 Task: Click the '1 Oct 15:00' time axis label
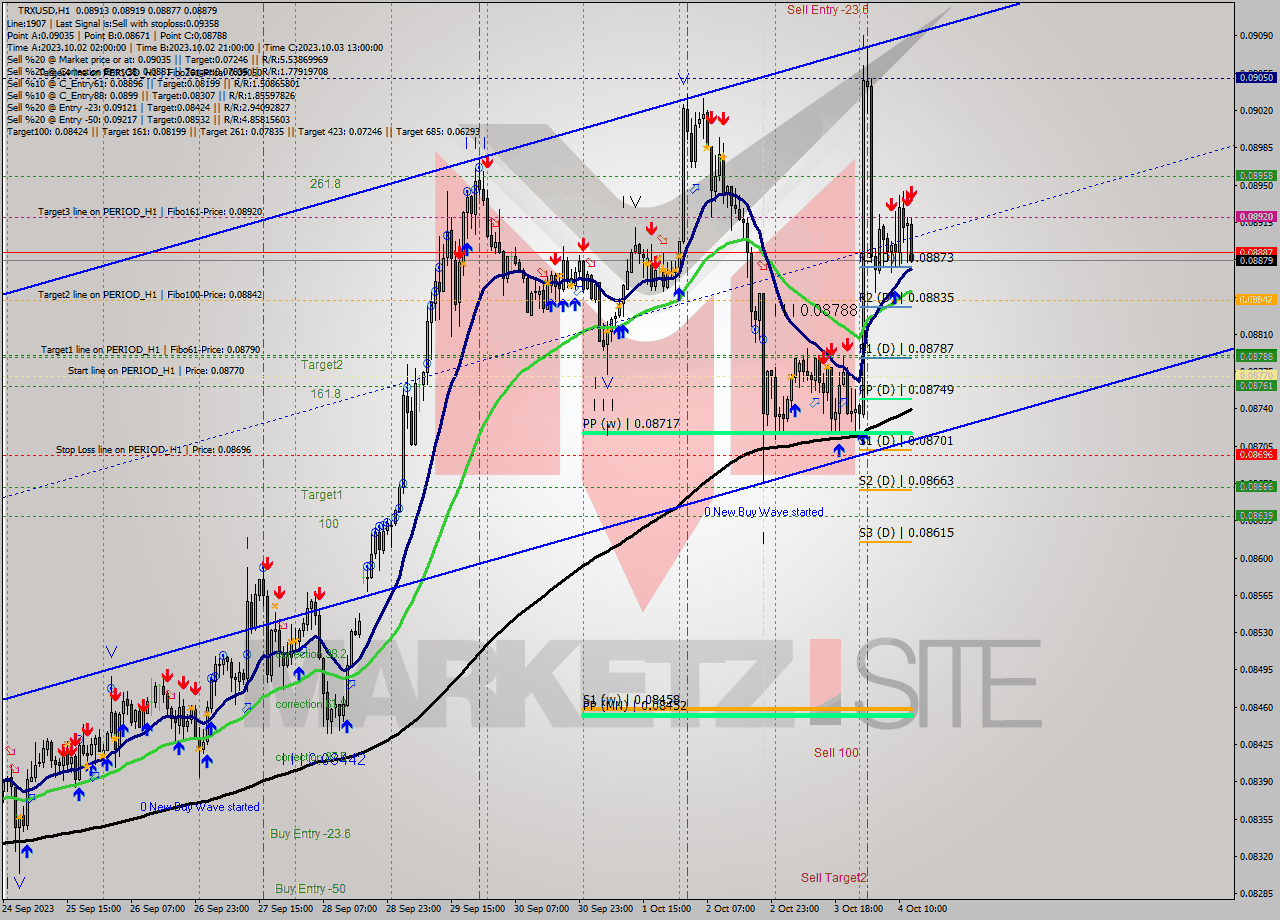coord(666,909)
